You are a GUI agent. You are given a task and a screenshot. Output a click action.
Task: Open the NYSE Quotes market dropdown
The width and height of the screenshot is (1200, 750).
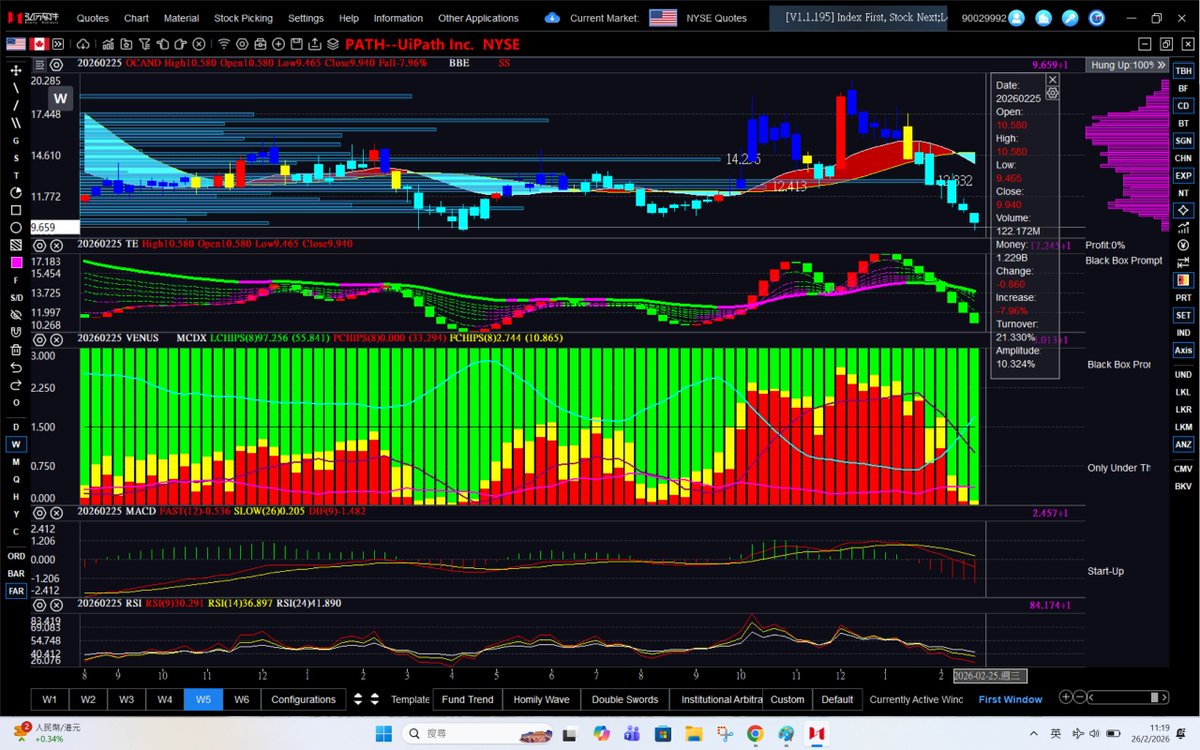coord(715,18)
